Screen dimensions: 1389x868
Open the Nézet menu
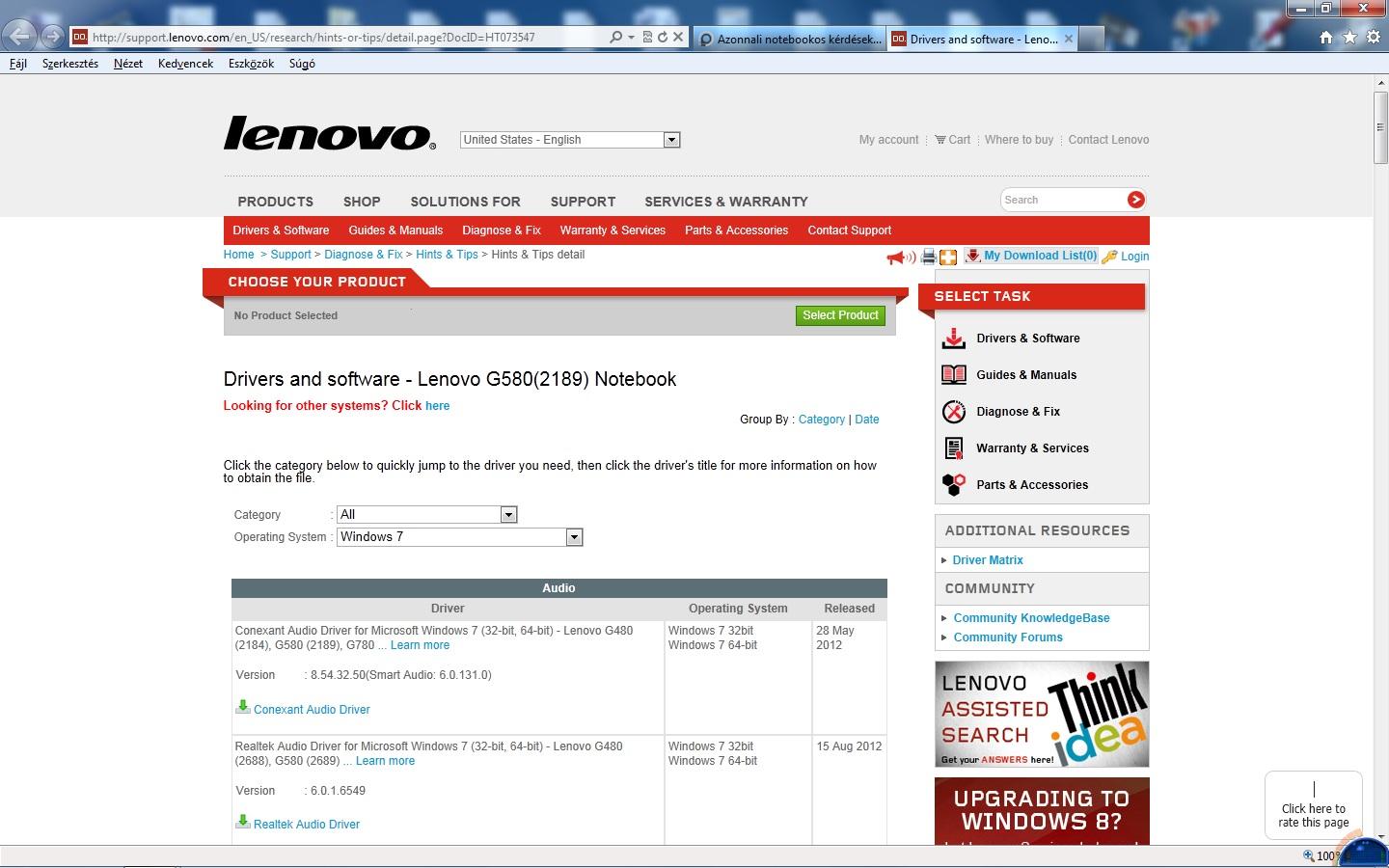pyautogui.click(x=128, y=64)
